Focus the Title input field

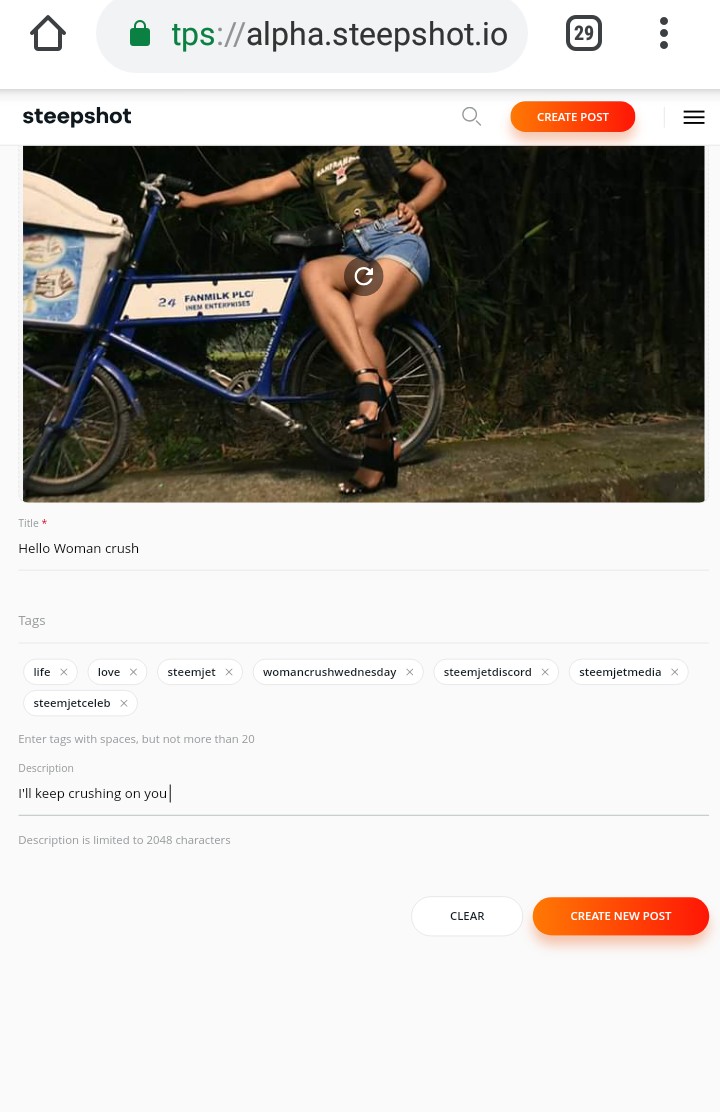click(x=363, y=548)
